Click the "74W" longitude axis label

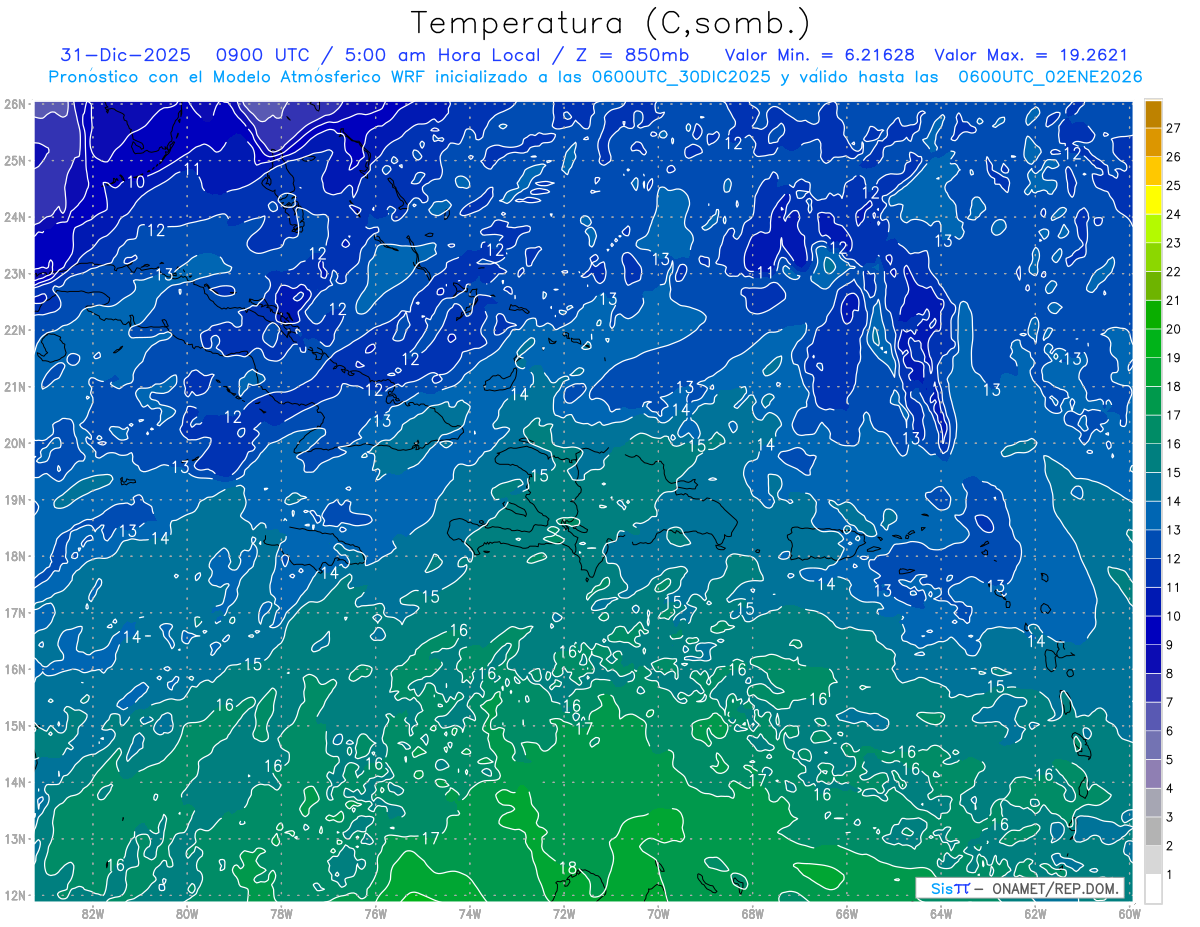[x=470, y=913]
